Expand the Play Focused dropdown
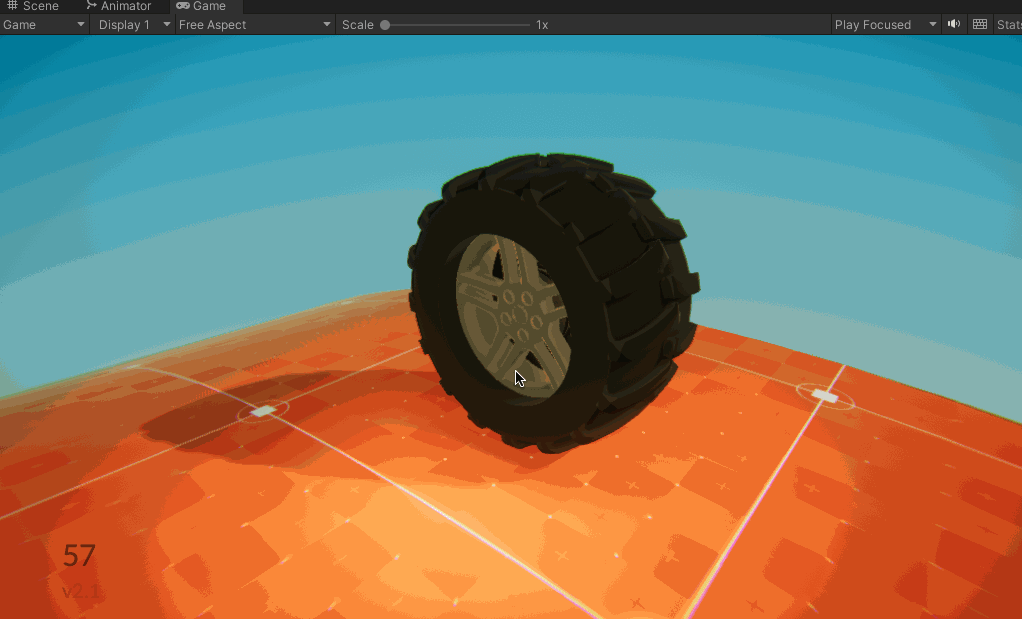The width and height of the screenshot is (1022, 619). (885, 24)
